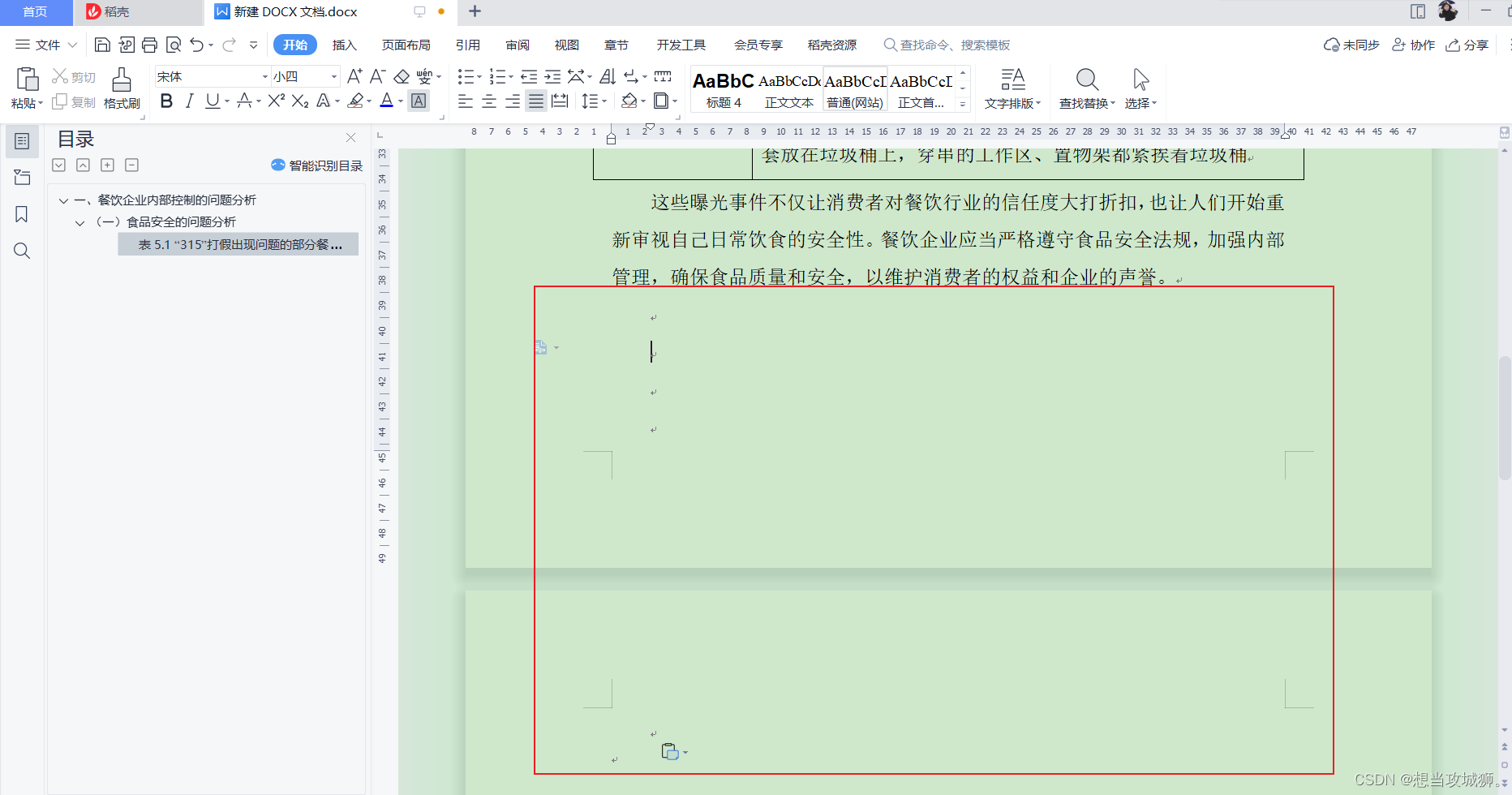The width and height of the screenshot is (1512, 795).
Task: Click the Paste clipboard icon
Action: (27, 79)
